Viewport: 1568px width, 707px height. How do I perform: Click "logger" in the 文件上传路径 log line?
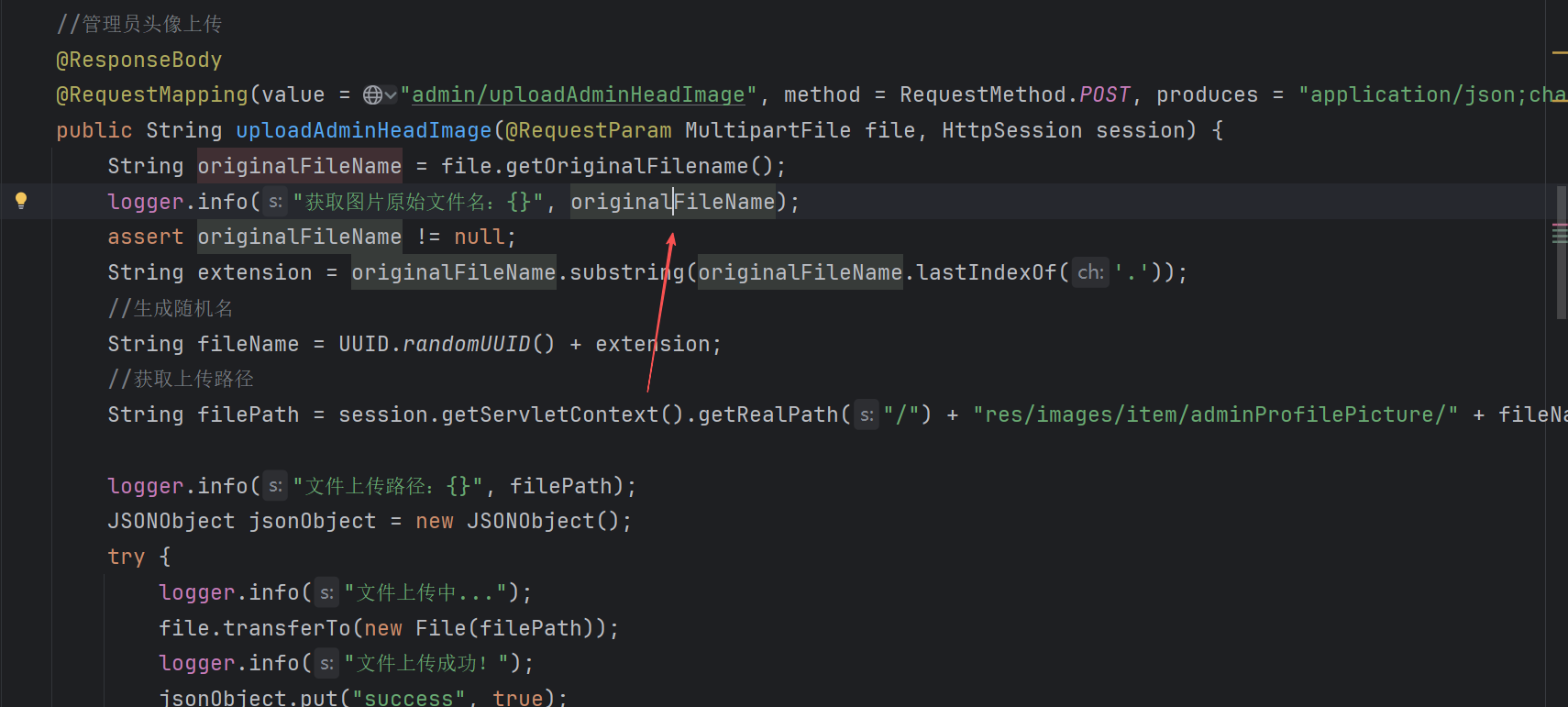(146, 486)
